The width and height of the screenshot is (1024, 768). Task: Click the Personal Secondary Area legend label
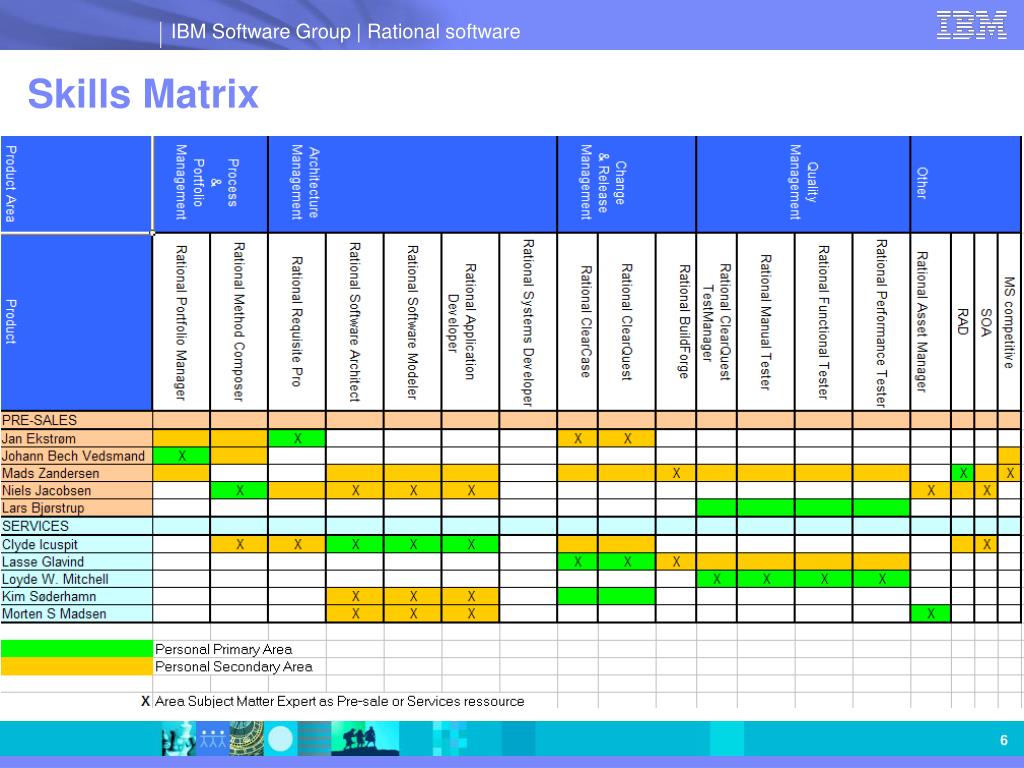(233, 667)
